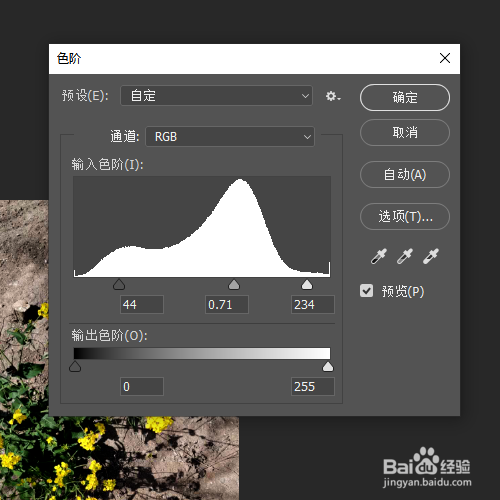
Task: Click the output black slider handle
Action: coord(75,367)
